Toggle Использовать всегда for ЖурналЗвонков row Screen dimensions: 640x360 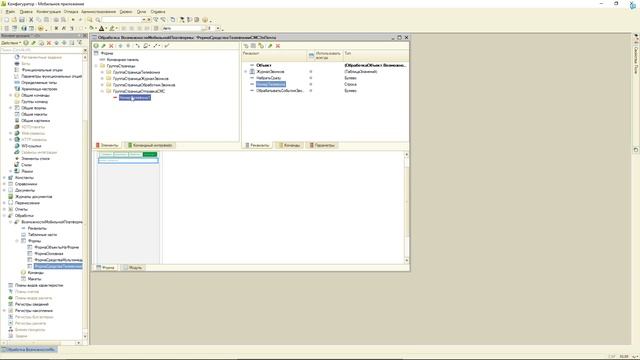[x=311, y=71]
